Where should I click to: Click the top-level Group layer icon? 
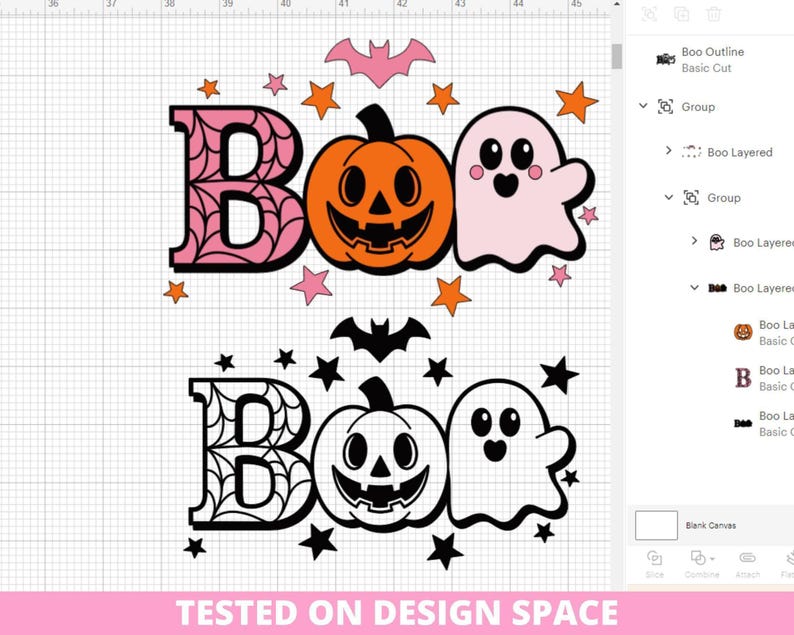click(x=665, y=107)
